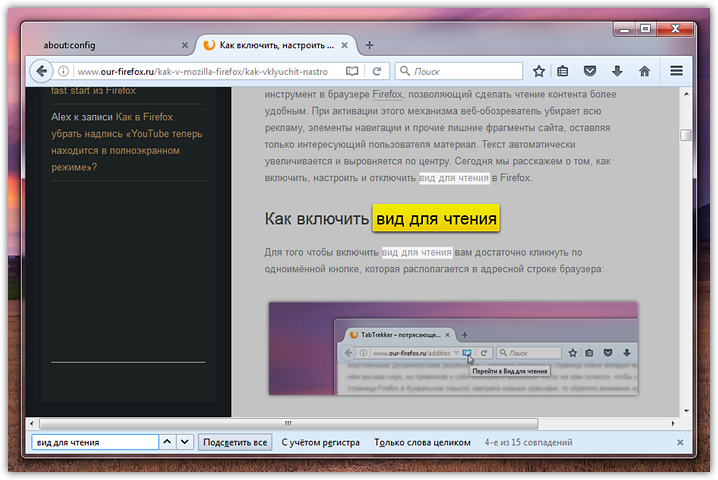Click horizontal scrollbar left arrow
The image size is (718, 480).
(31, 423)
